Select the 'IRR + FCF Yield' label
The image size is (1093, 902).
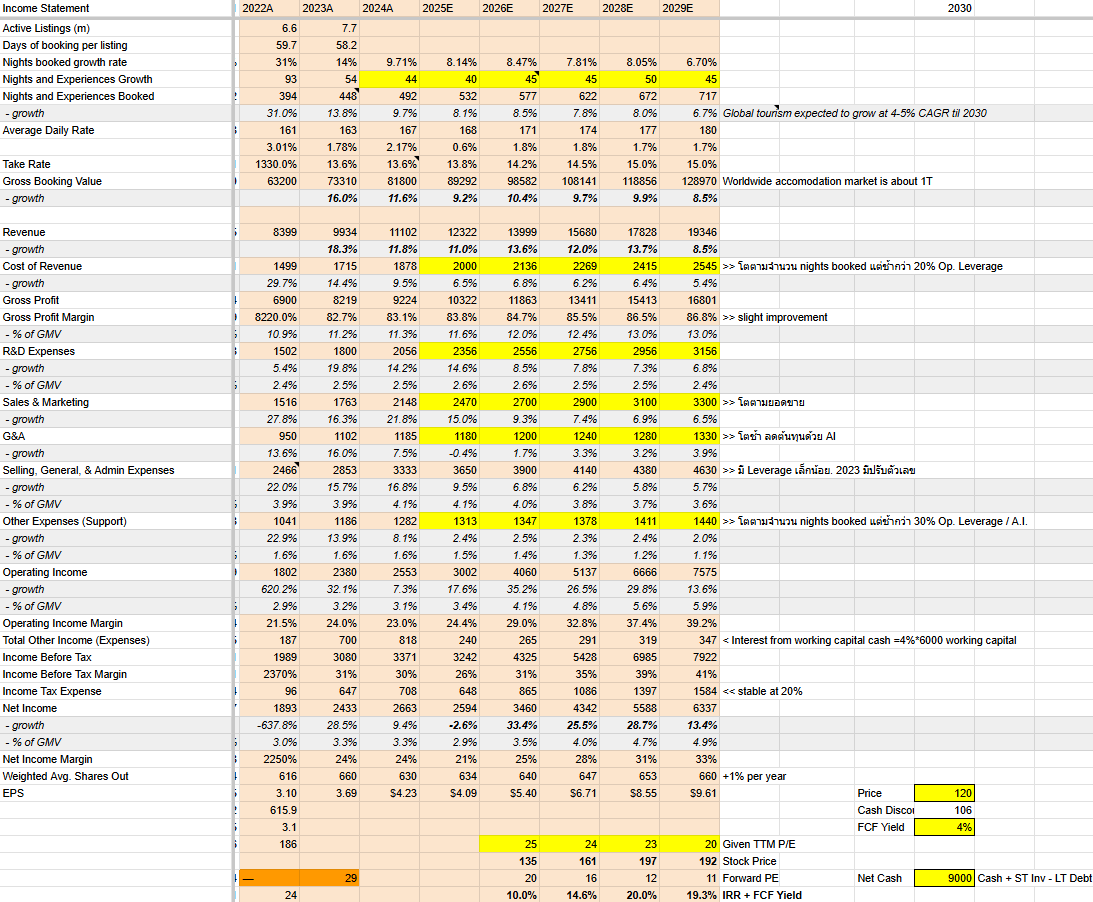762,895
